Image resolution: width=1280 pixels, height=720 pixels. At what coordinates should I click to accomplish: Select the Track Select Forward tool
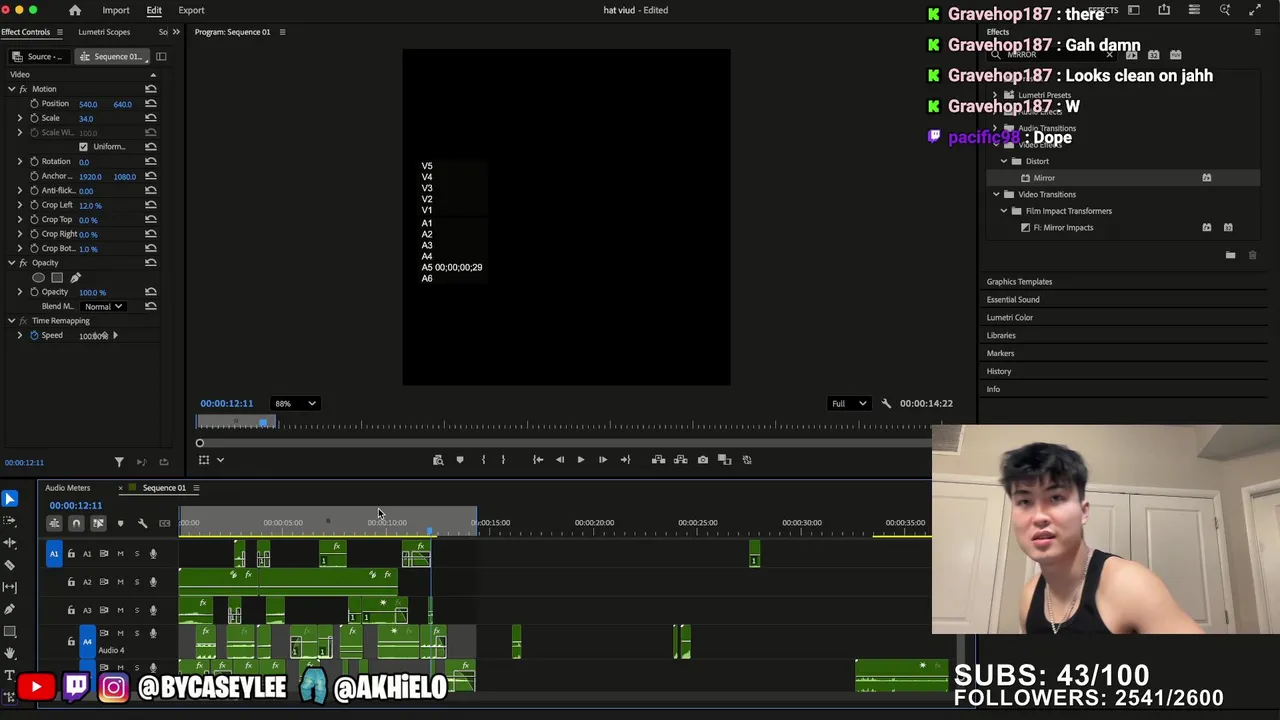tap(10, 520)
